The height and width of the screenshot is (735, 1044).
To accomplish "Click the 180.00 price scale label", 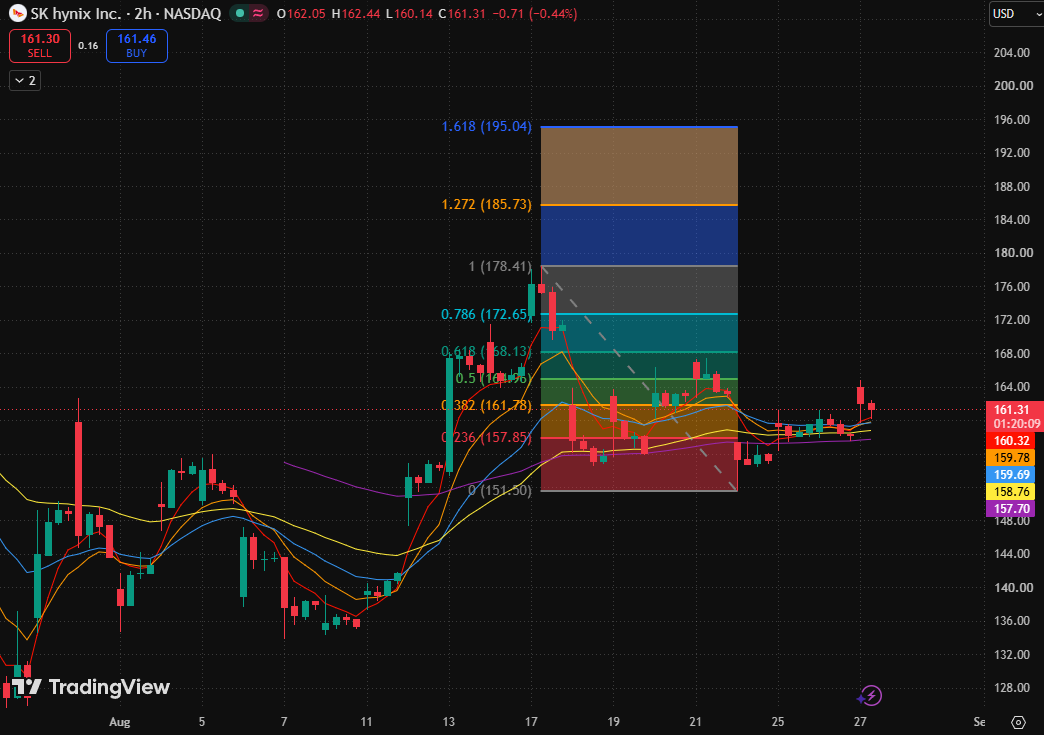I will tap(1013, 252).
